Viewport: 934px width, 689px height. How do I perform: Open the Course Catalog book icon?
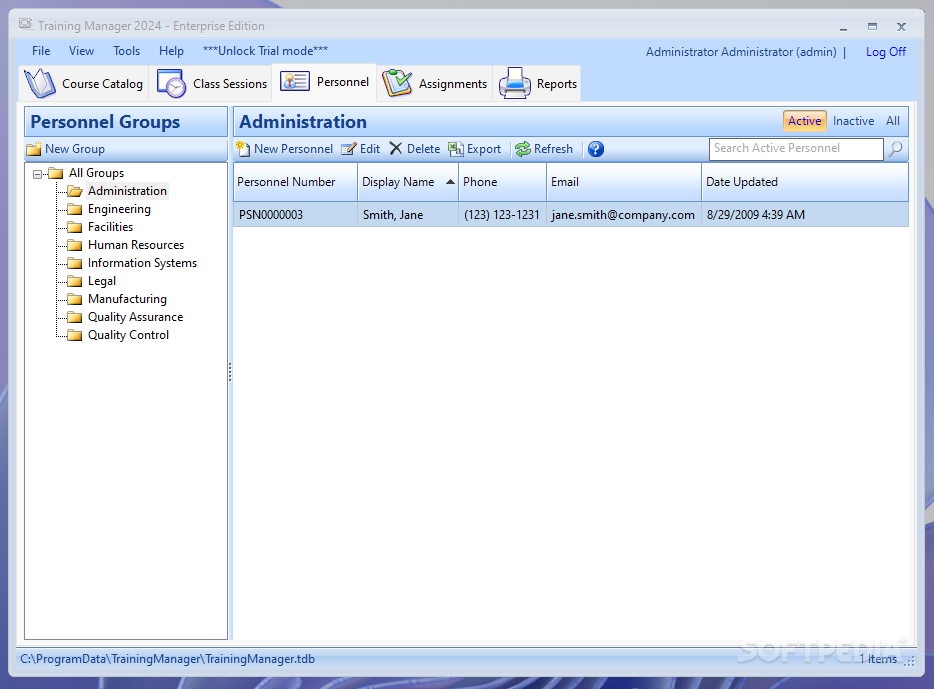pos(39,83)
